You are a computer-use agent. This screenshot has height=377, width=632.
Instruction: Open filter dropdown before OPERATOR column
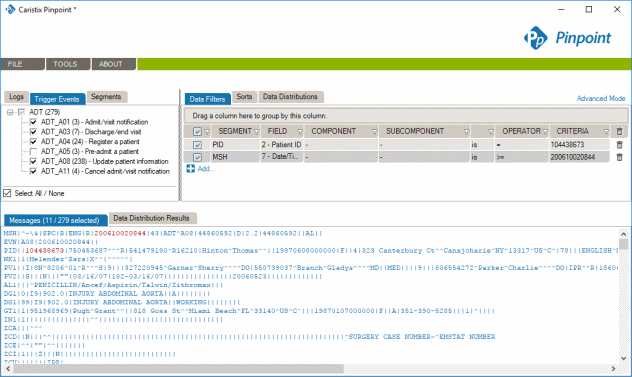click(x=491, y=132)
